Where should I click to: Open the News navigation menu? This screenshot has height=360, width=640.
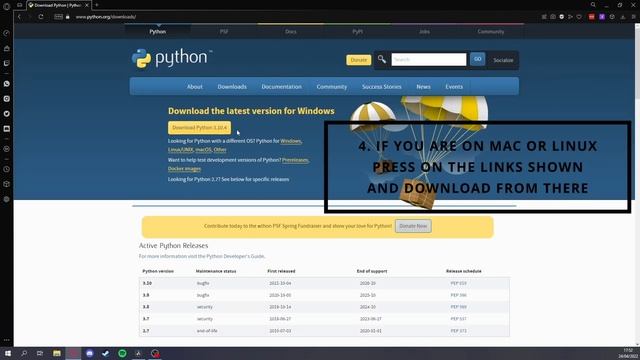click(423, 87)
